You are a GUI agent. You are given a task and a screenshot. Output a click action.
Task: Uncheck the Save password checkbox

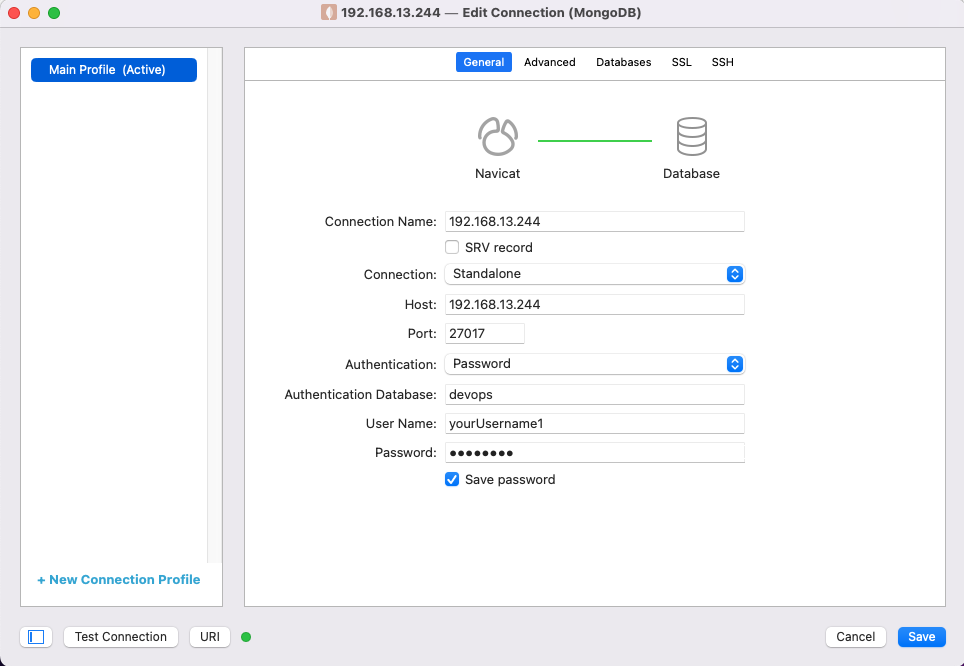pyautogui.click(x=452, y=480)
